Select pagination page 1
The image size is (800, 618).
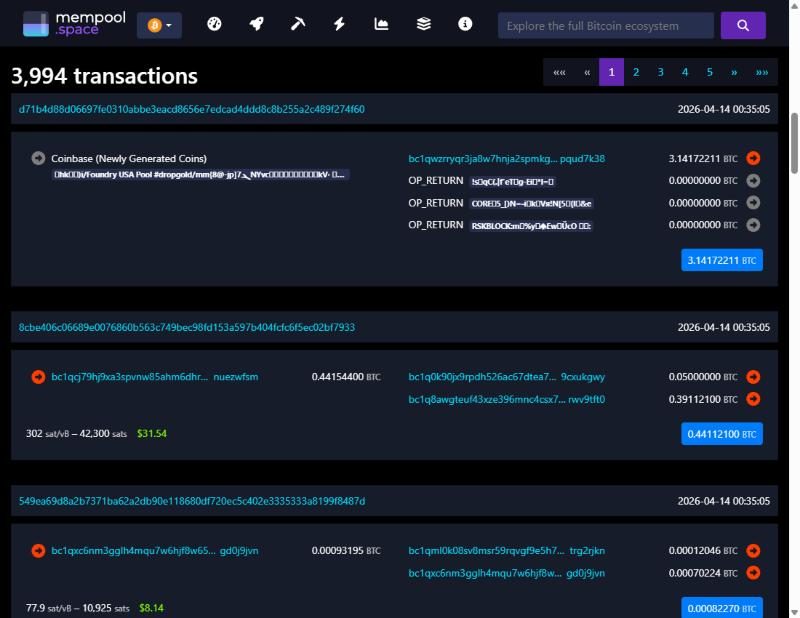(611, 72)
